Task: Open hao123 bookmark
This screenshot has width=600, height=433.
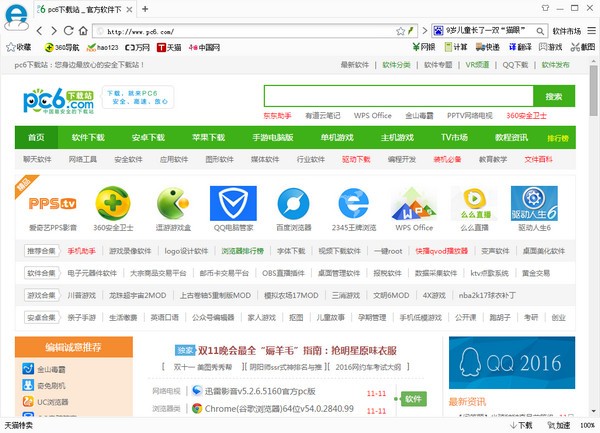Action: click(103, 47)
